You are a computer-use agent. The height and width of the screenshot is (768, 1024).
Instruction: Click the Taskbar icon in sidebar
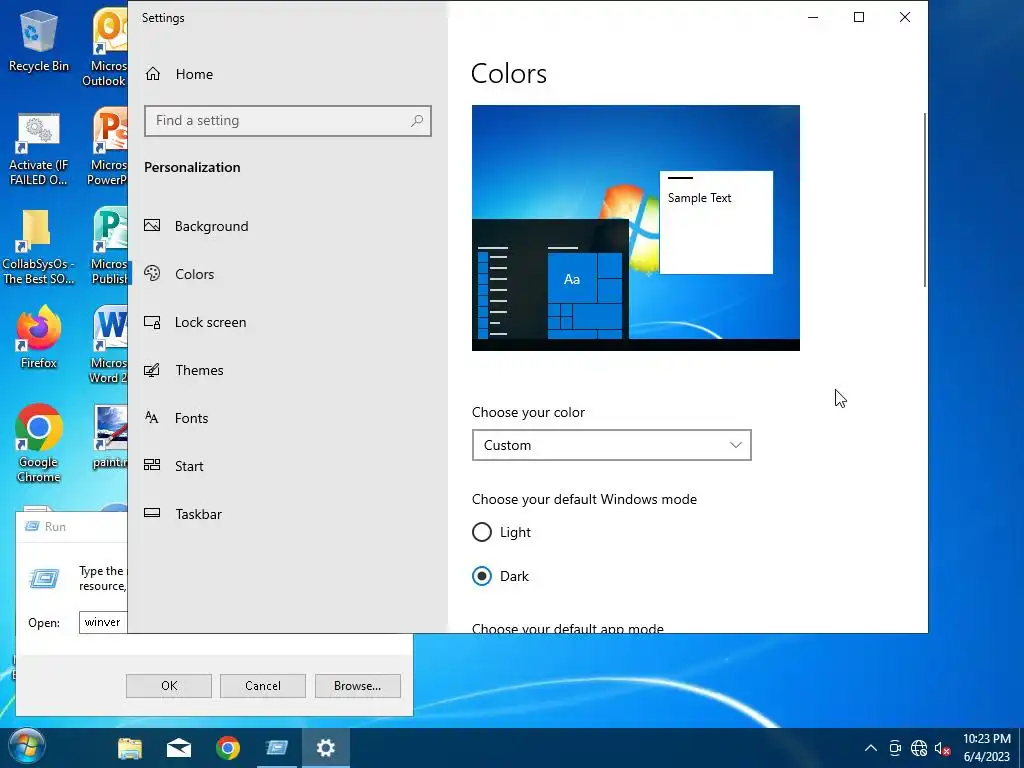tap(152, 513)
